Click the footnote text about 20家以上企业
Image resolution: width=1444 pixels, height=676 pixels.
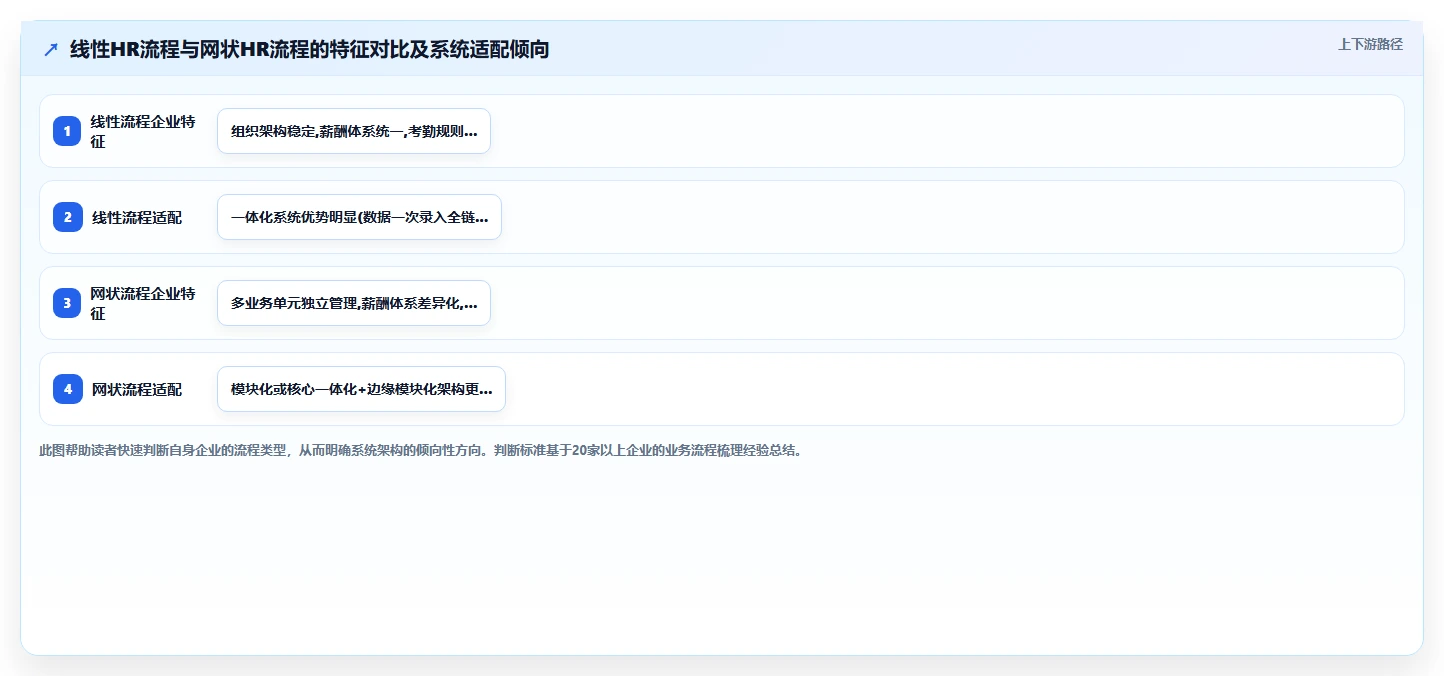click(x=420, y=450)
